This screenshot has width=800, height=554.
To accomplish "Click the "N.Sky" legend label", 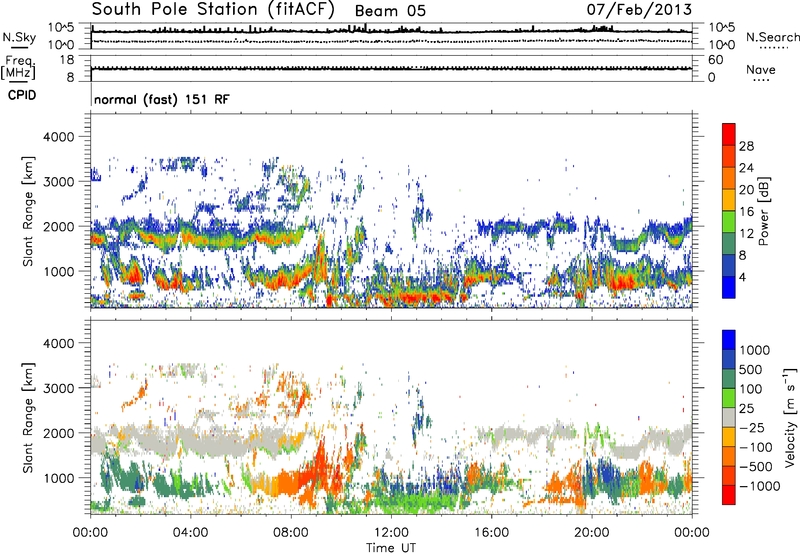I will pos(19,38).
